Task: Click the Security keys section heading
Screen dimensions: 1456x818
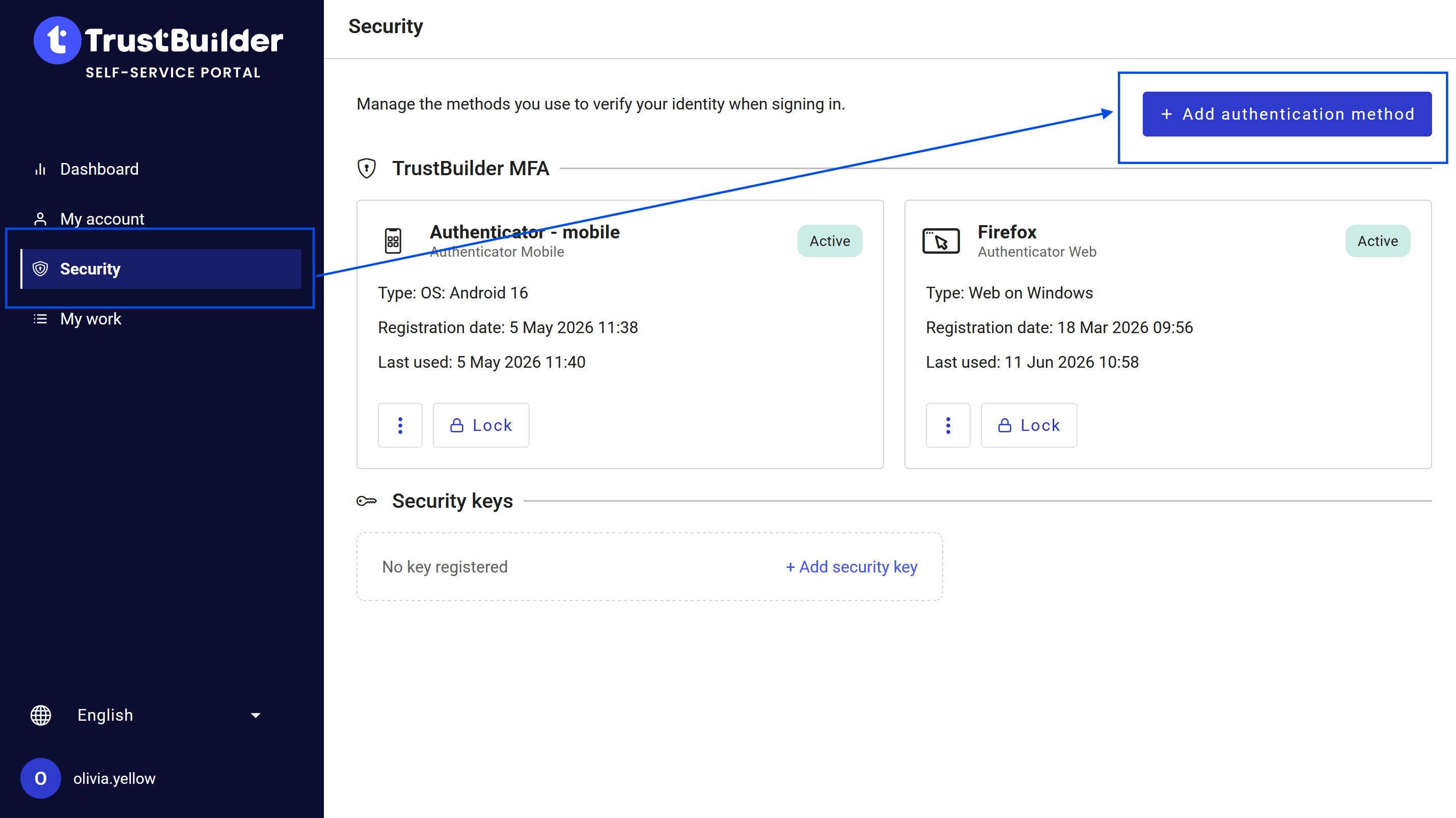Action: pos(452,501)
